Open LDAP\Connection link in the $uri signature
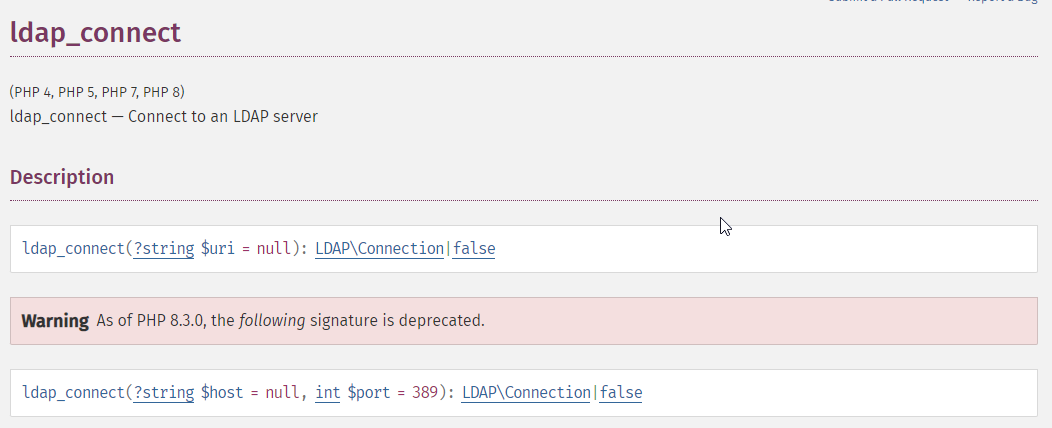 (x=379, y=249)
